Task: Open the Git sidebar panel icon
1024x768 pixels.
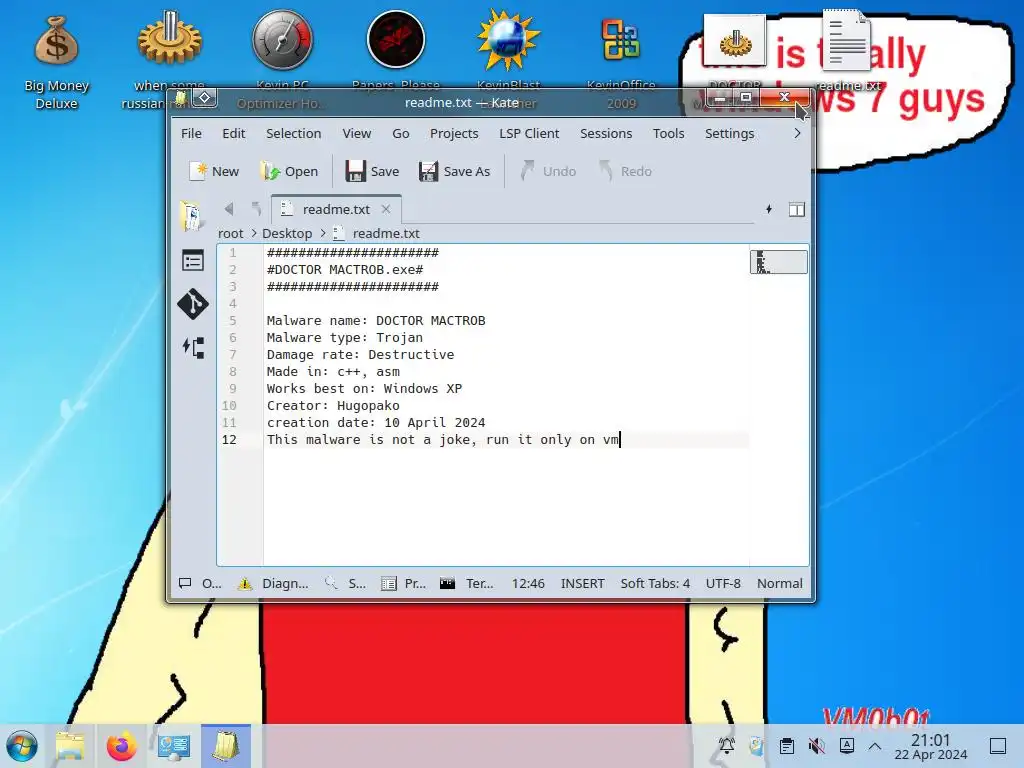Action: pos(193,304)
